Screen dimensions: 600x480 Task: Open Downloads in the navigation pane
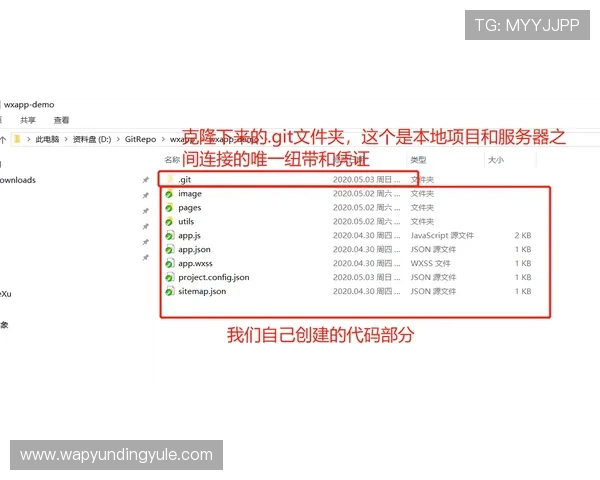coord(18,180)
